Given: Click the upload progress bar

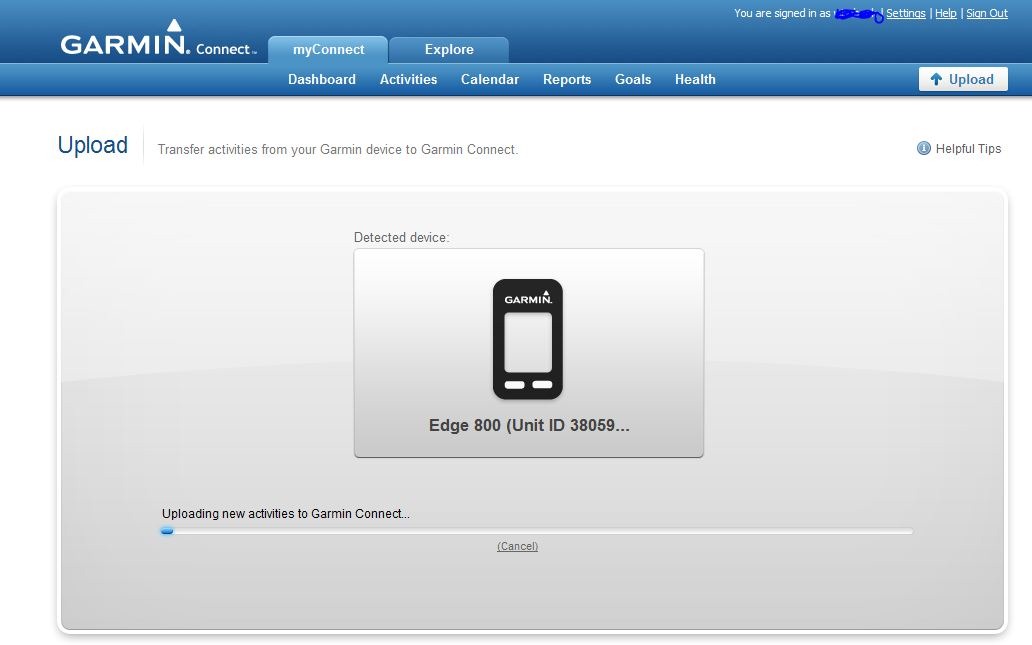Looking at the screenshot, I should (536, 531).
